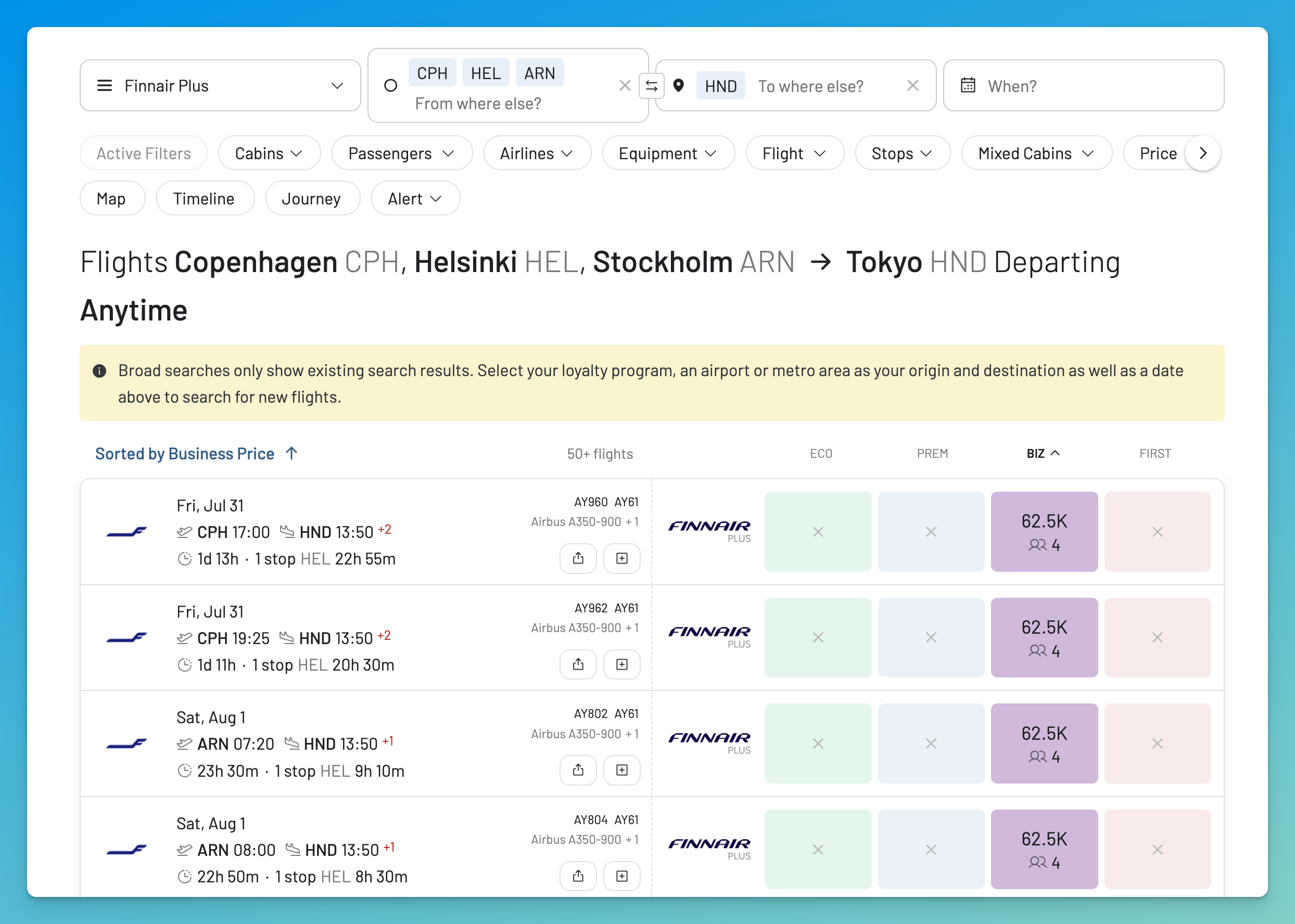Click the destination pin icon
The height and width of the screenshot is (924, 1295).
click(x=678, y=86)
